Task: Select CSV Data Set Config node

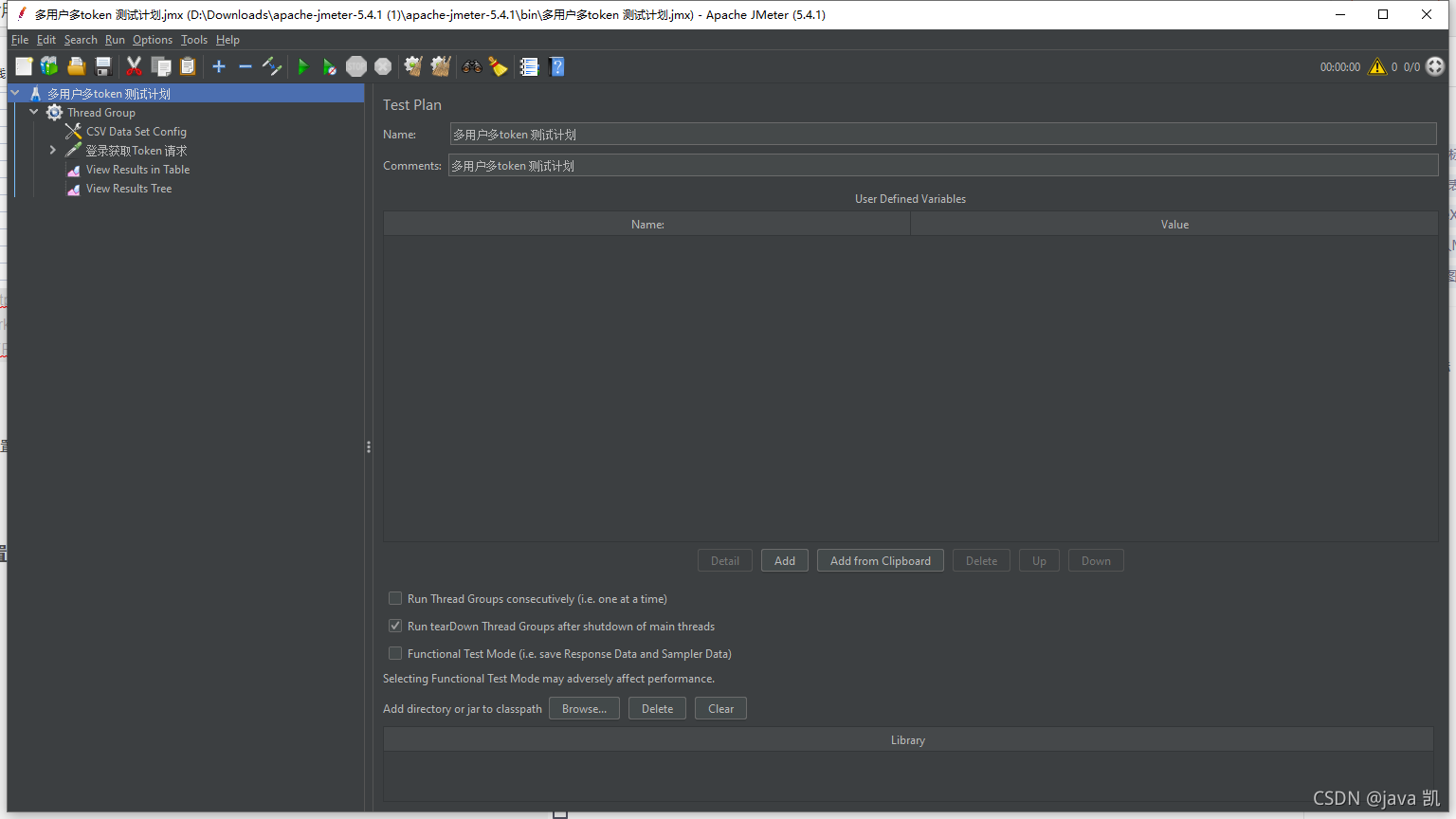Action: [x=136, y=131]
